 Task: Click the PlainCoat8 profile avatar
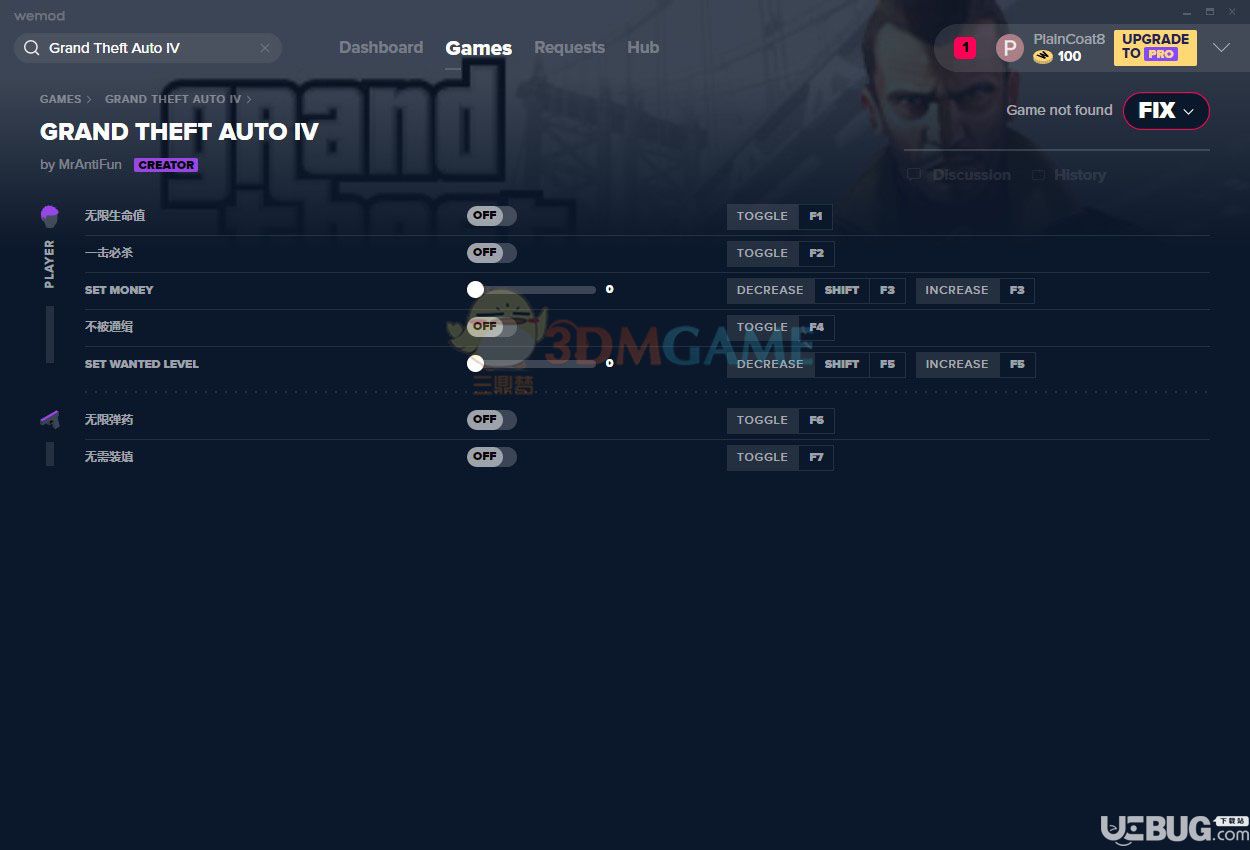coord(1010,48)
